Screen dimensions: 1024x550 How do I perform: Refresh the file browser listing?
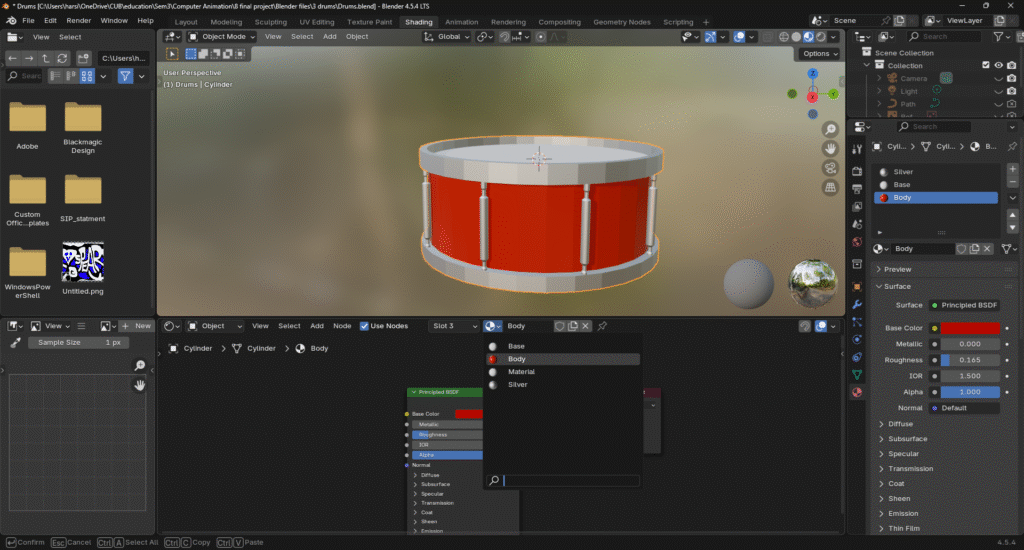click(x=62, y=59)
